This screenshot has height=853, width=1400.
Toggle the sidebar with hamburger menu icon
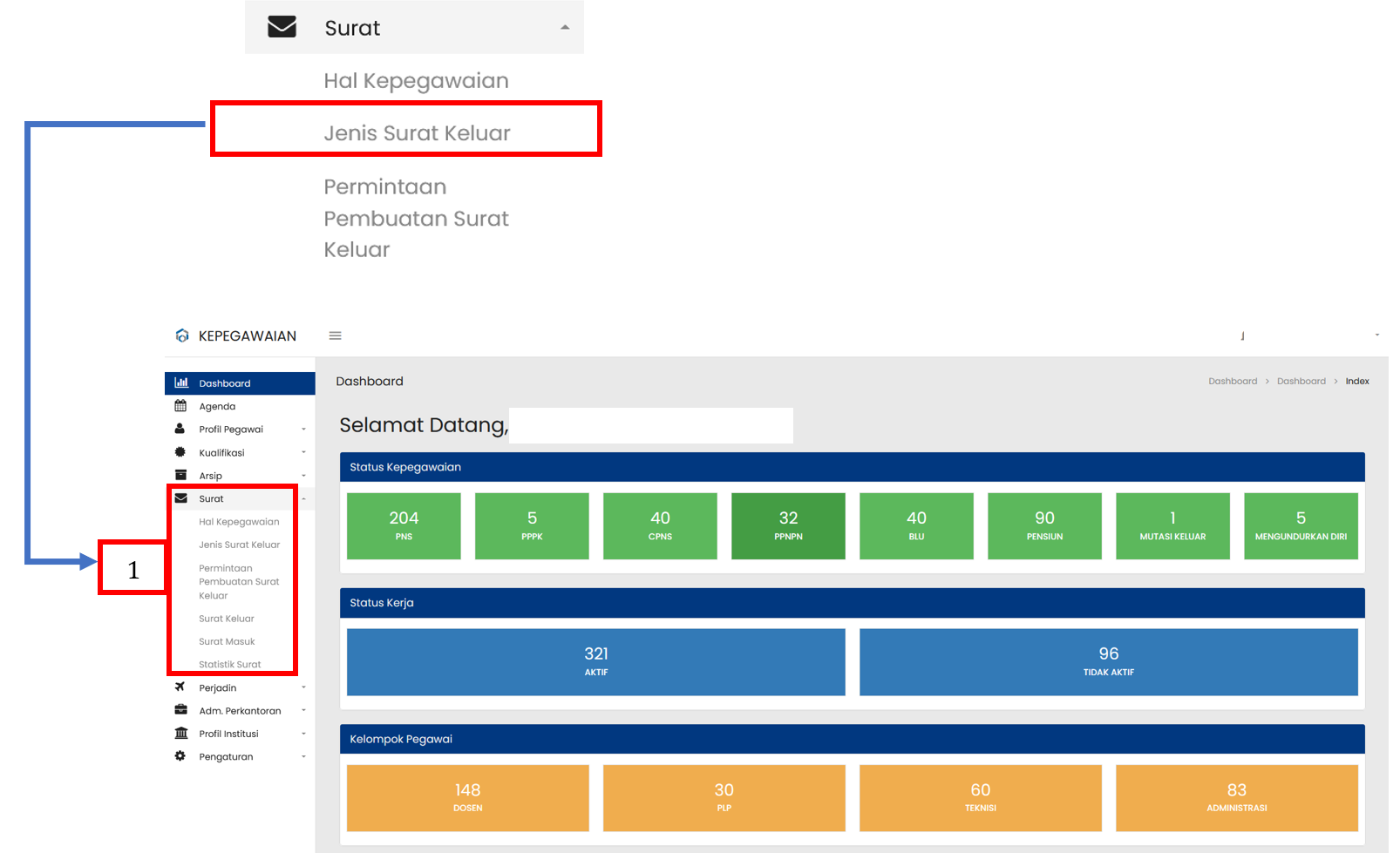[335, 335]
